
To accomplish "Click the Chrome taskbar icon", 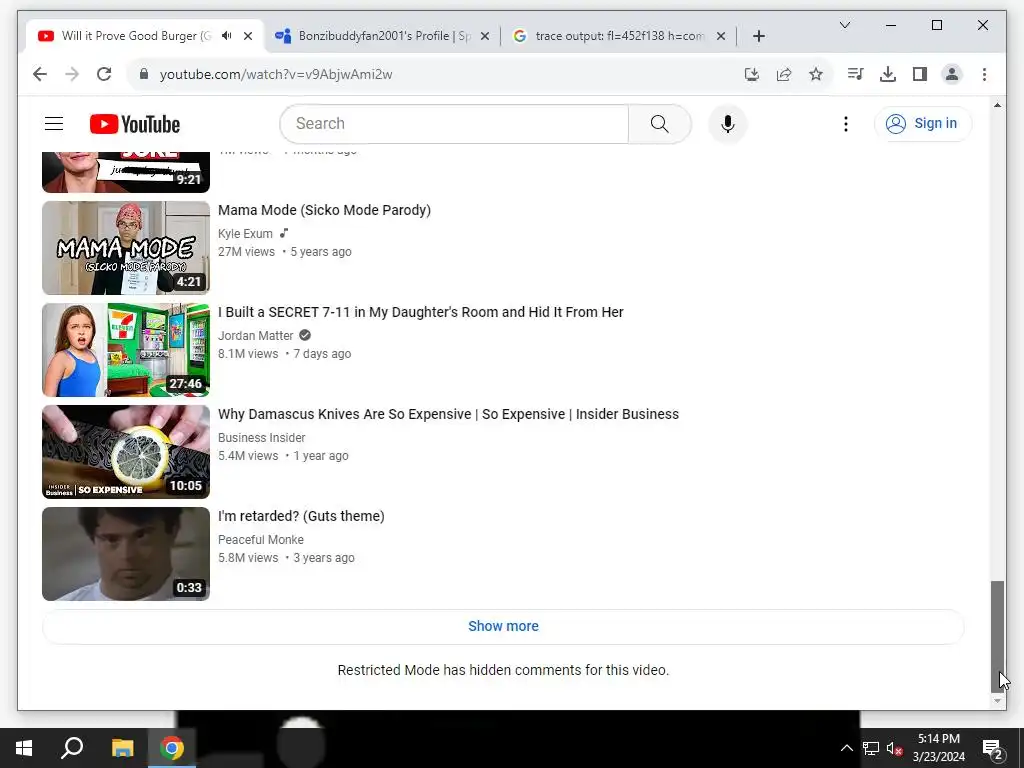I will click(172, 748).
